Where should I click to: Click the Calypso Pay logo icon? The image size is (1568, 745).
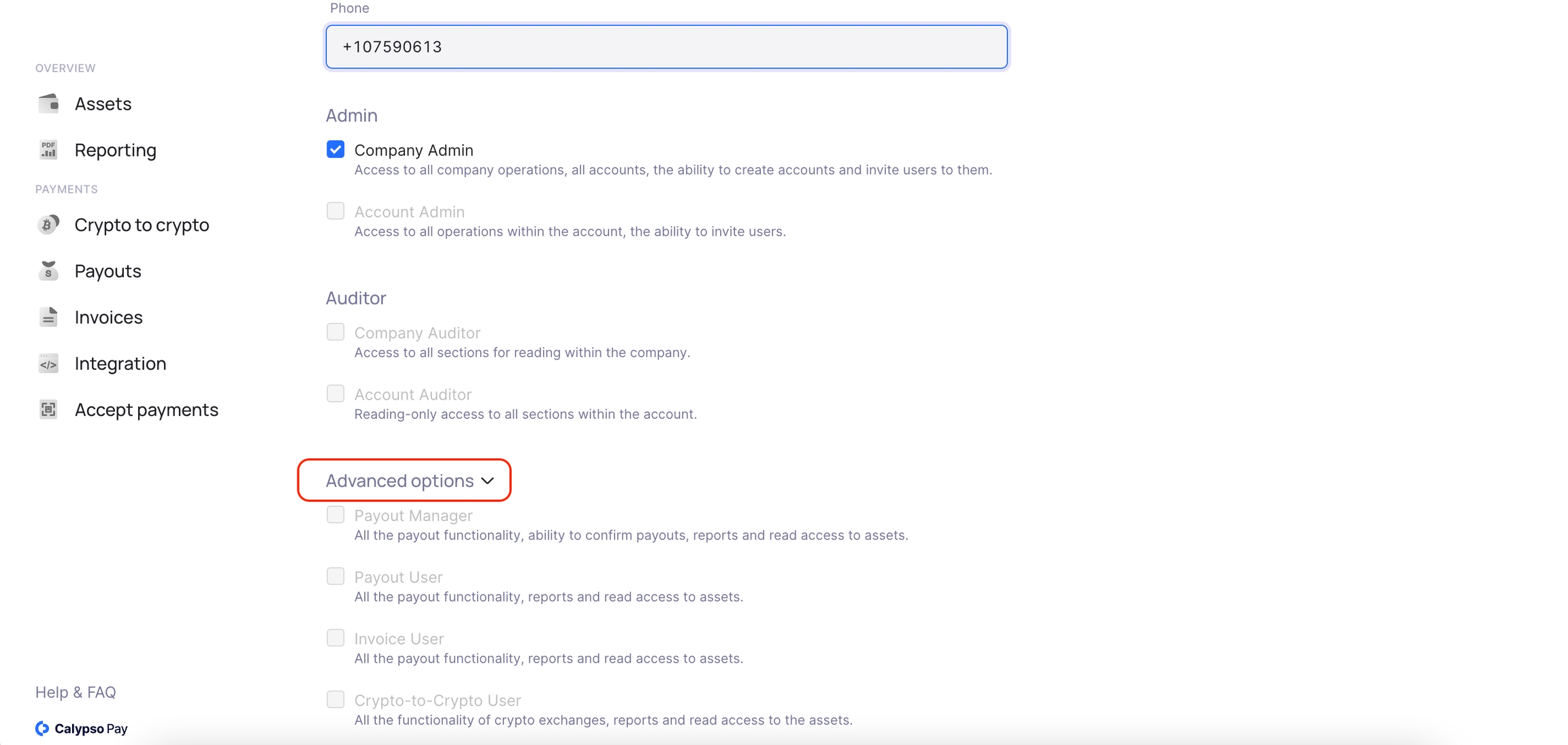tap(42, 729)
